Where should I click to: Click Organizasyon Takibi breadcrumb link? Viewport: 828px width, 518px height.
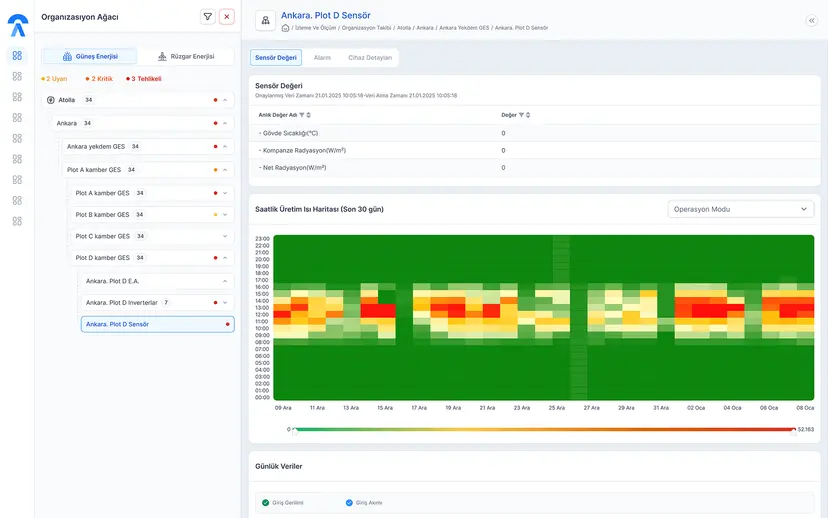point(366,28)
